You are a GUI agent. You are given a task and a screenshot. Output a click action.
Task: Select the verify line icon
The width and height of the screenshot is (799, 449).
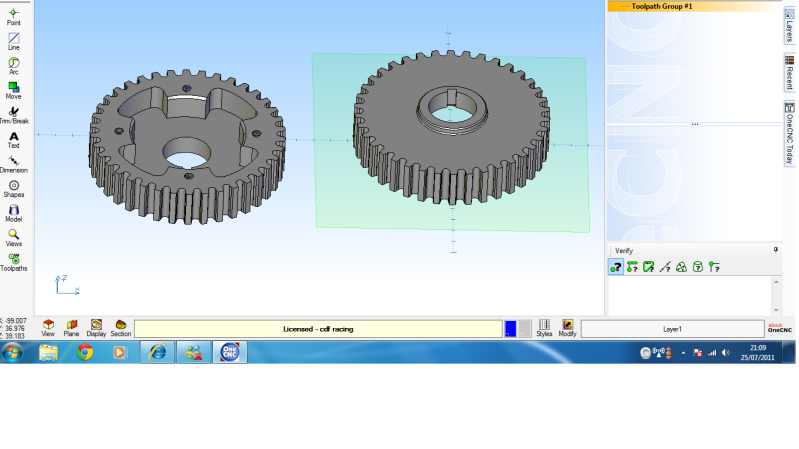tap(632, 267)
